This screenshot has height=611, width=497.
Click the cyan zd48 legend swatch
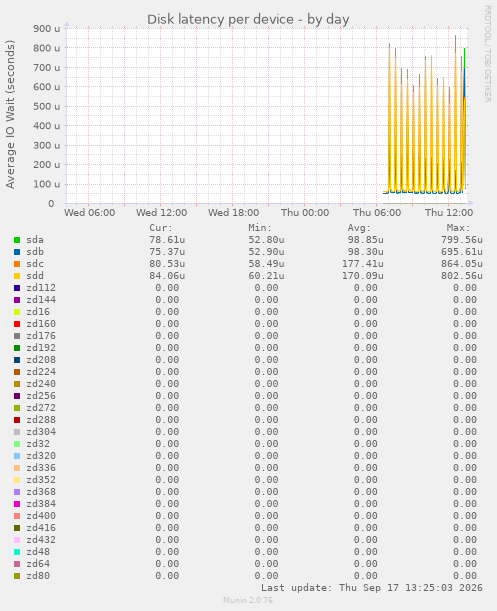click(17, 552)
